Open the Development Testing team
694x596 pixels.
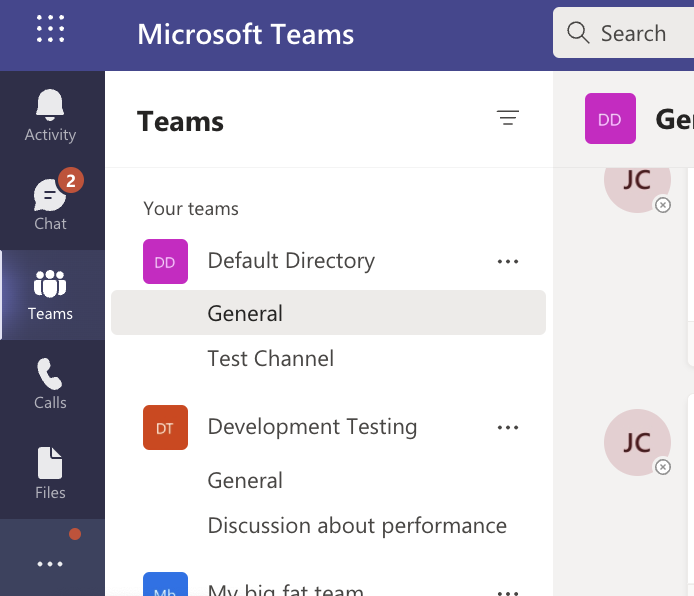(312, 427)
